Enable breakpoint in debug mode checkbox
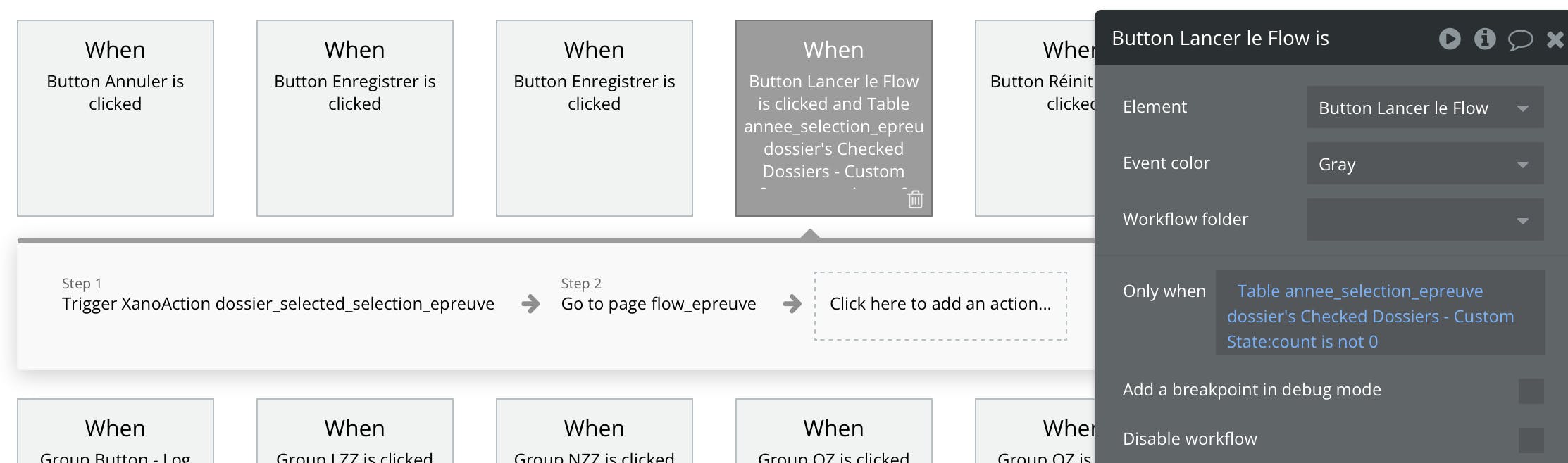 coord(1531,391)
